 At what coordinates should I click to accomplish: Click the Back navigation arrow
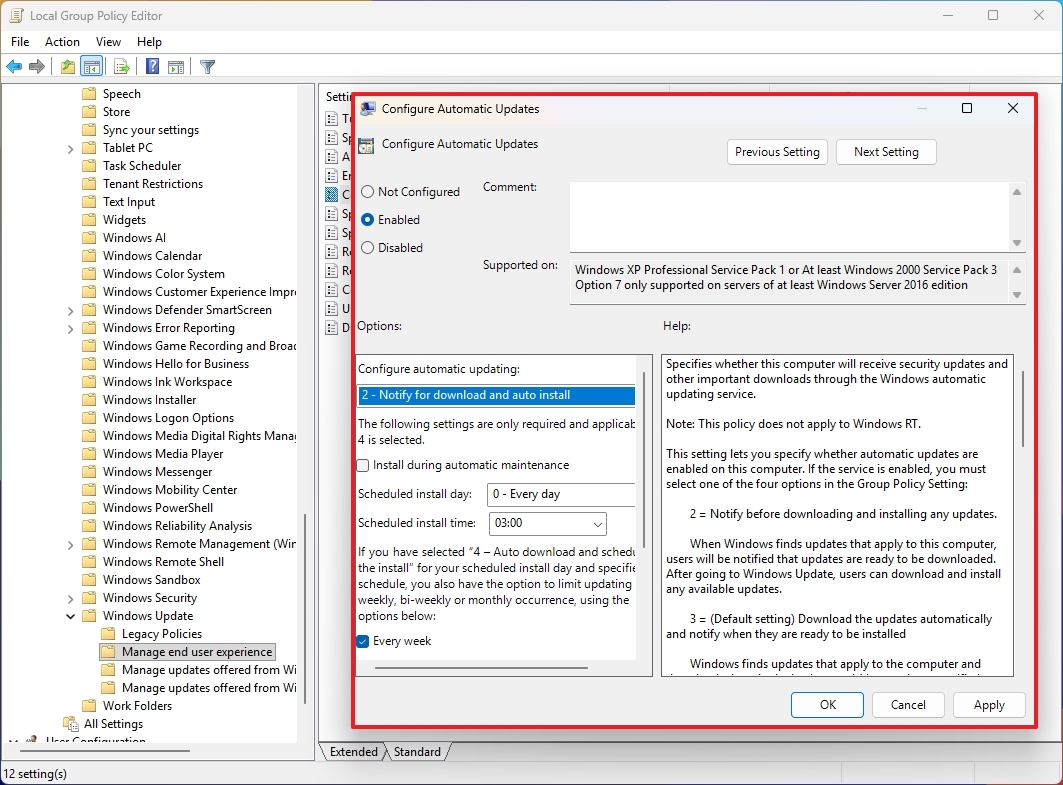[13, 66]
